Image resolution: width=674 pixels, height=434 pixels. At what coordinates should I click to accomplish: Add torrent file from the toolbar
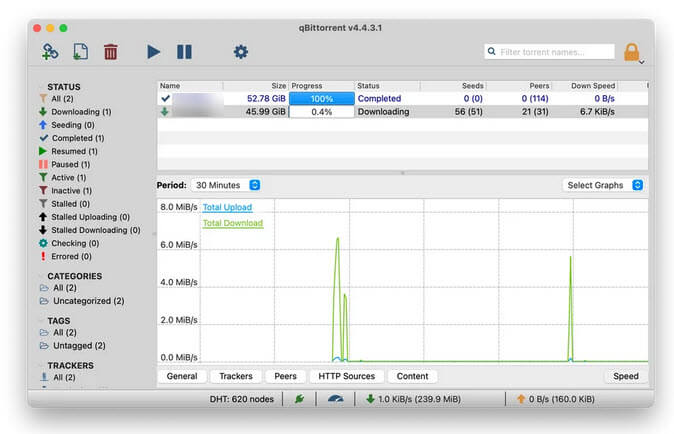[x=80, y=52]
